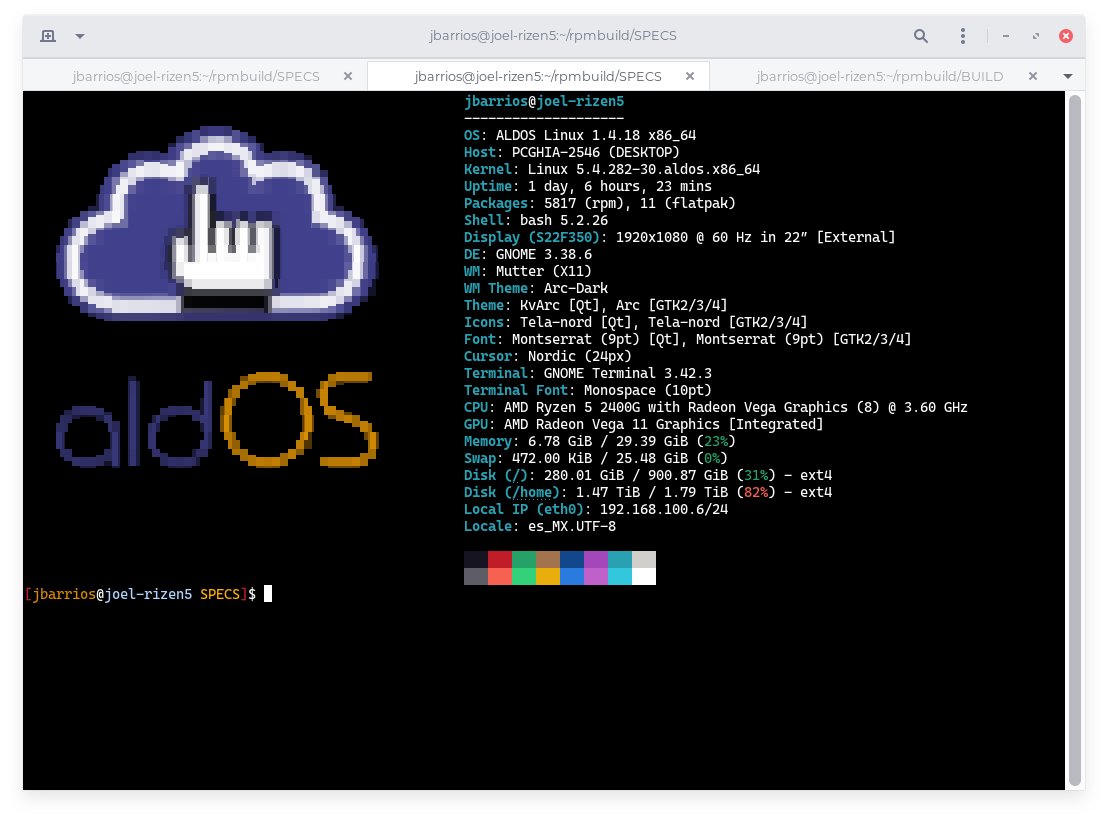Image resolution: width=1108 pixels, height=821 pixels.
Task: Click the bright cyan color block
Action: coord(620,577)
